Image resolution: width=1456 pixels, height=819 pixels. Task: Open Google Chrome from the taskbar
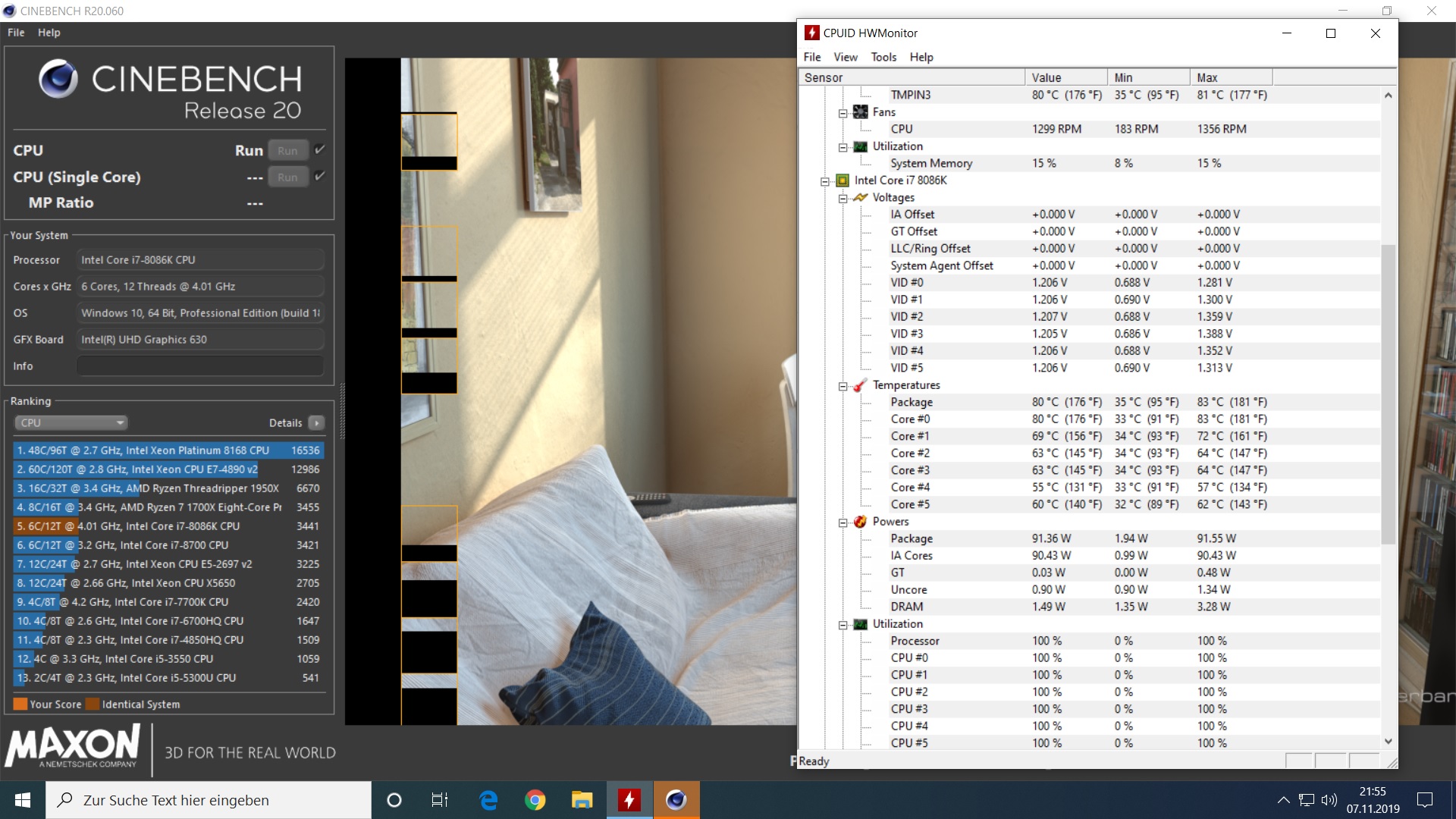[x=535, y=800]
